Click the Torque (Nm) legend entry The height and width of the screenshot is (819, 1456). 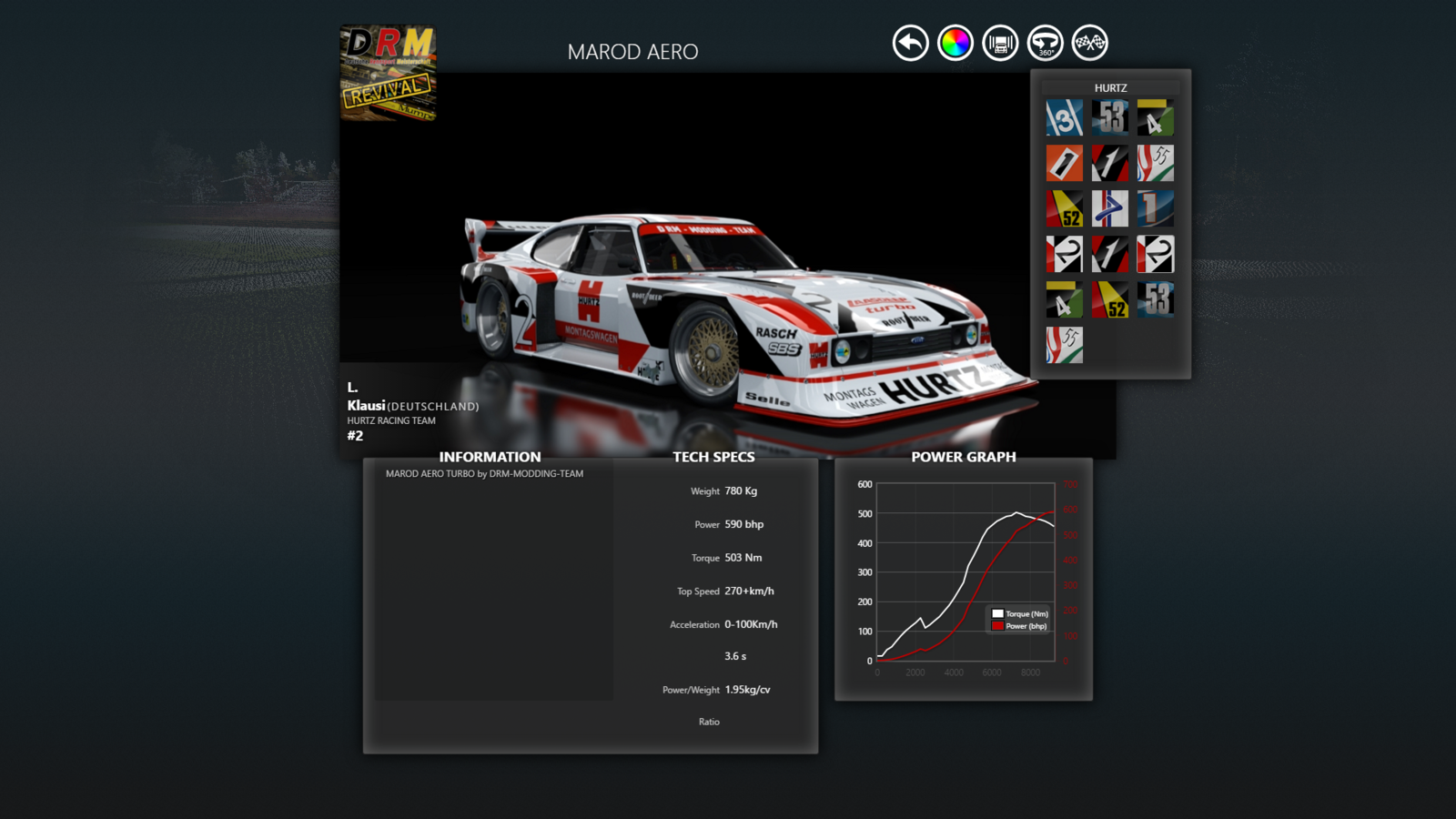[1020, 614]
